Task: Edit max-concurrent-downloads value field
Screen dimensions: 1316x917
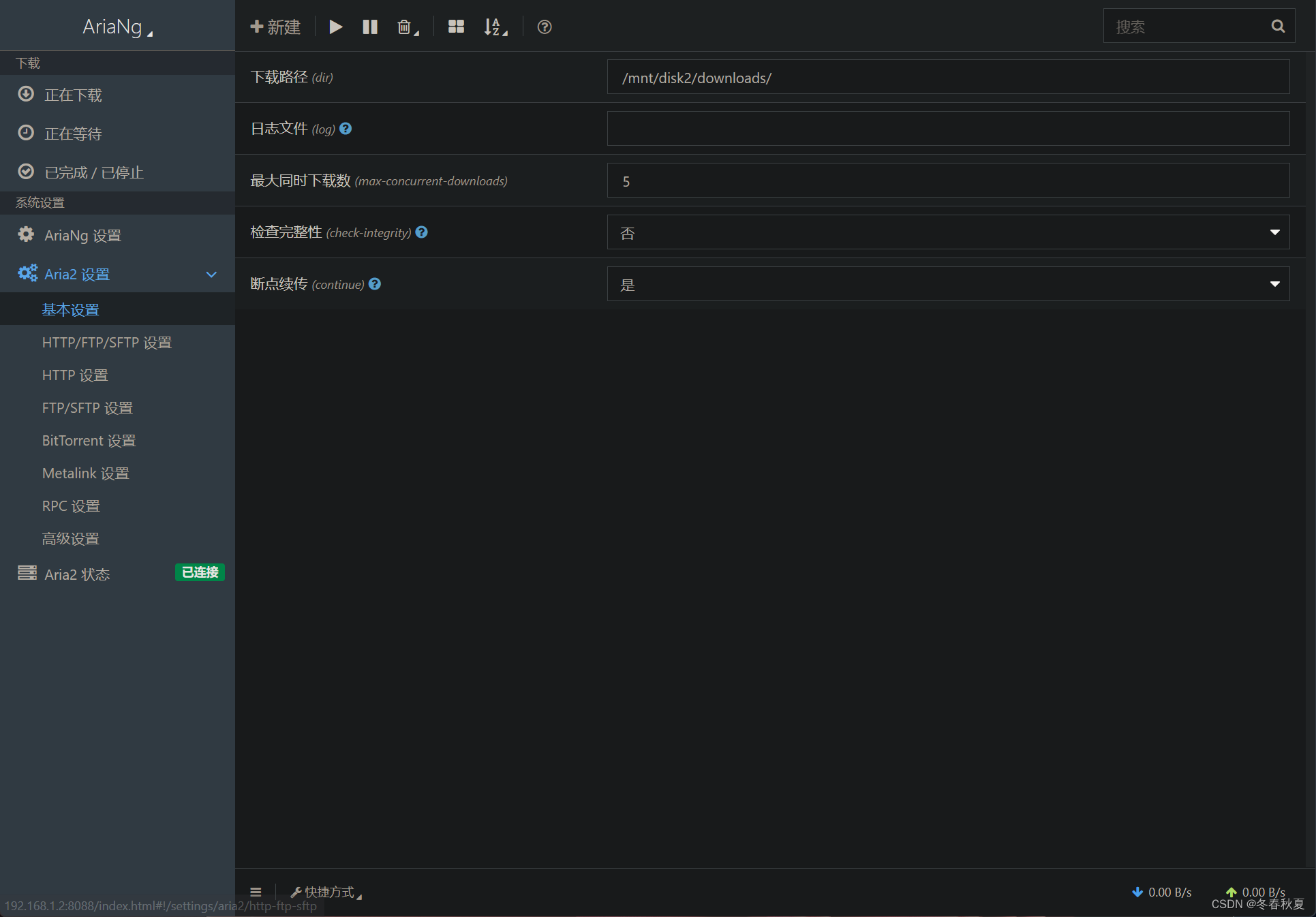Action: click(948, 181)
